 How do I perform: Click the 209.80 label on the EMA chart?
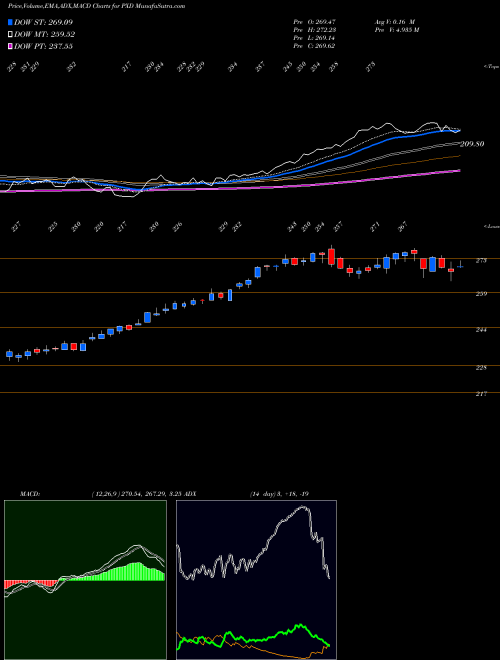472,144
